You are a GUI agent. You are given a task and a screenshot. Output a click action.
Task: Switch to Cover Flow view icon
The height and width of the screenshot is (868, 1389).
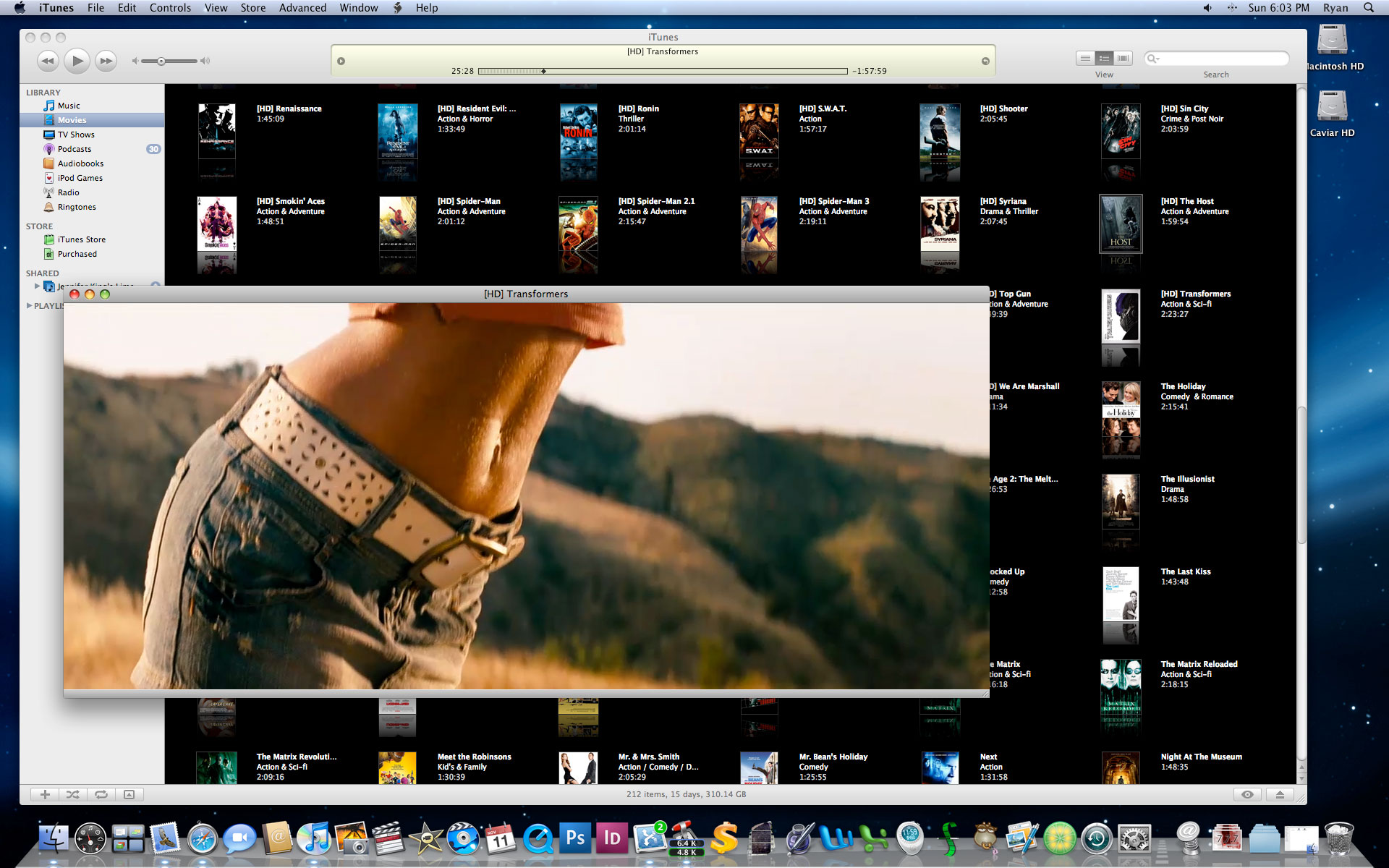click(1123, 58)
